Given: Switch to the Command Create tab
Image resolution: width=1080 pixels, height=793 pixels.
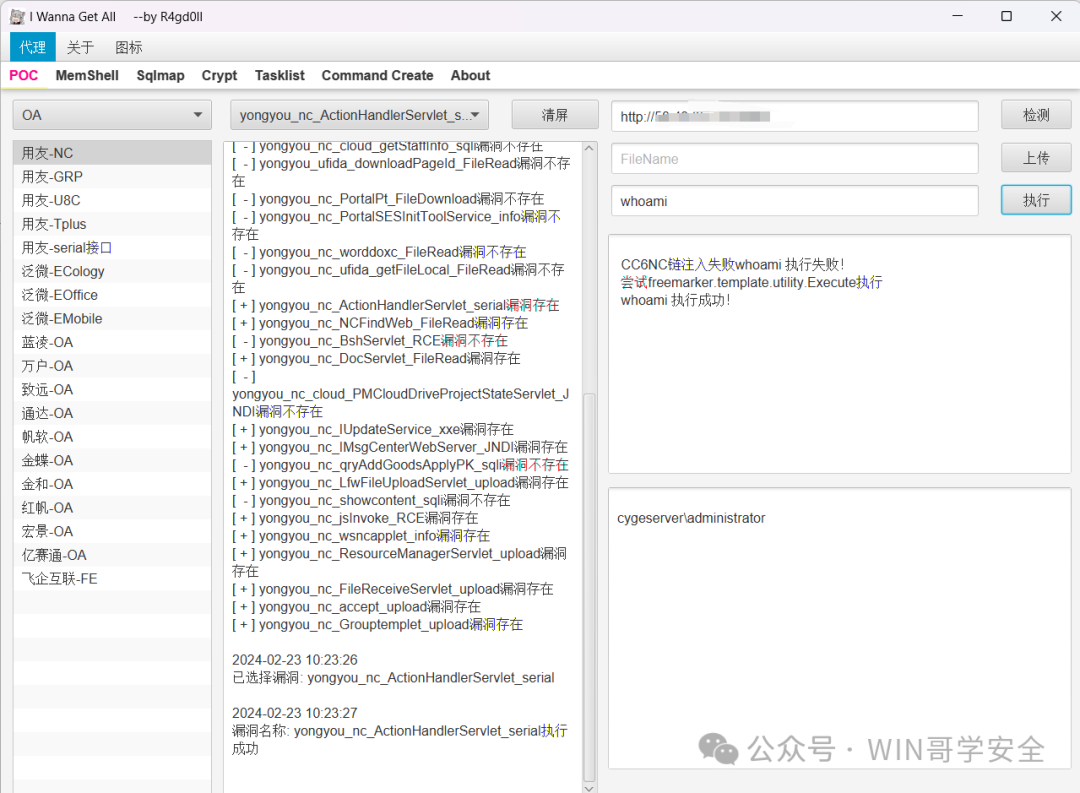Looking at the screenshot, I should coord(377,76).
